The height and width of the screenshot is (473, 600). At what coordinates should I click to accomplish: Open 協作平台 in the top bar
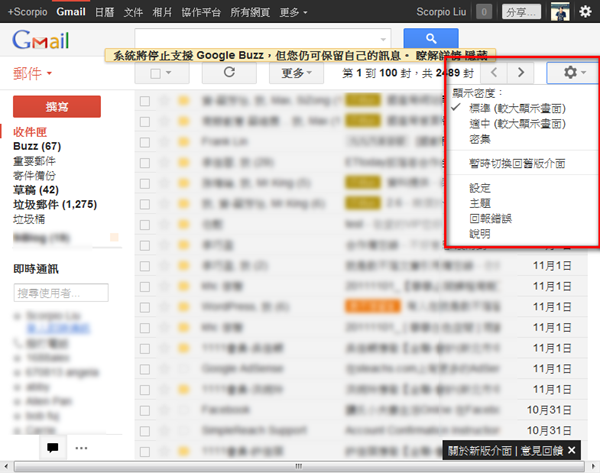pyautogui.click(x=201, y=12)
